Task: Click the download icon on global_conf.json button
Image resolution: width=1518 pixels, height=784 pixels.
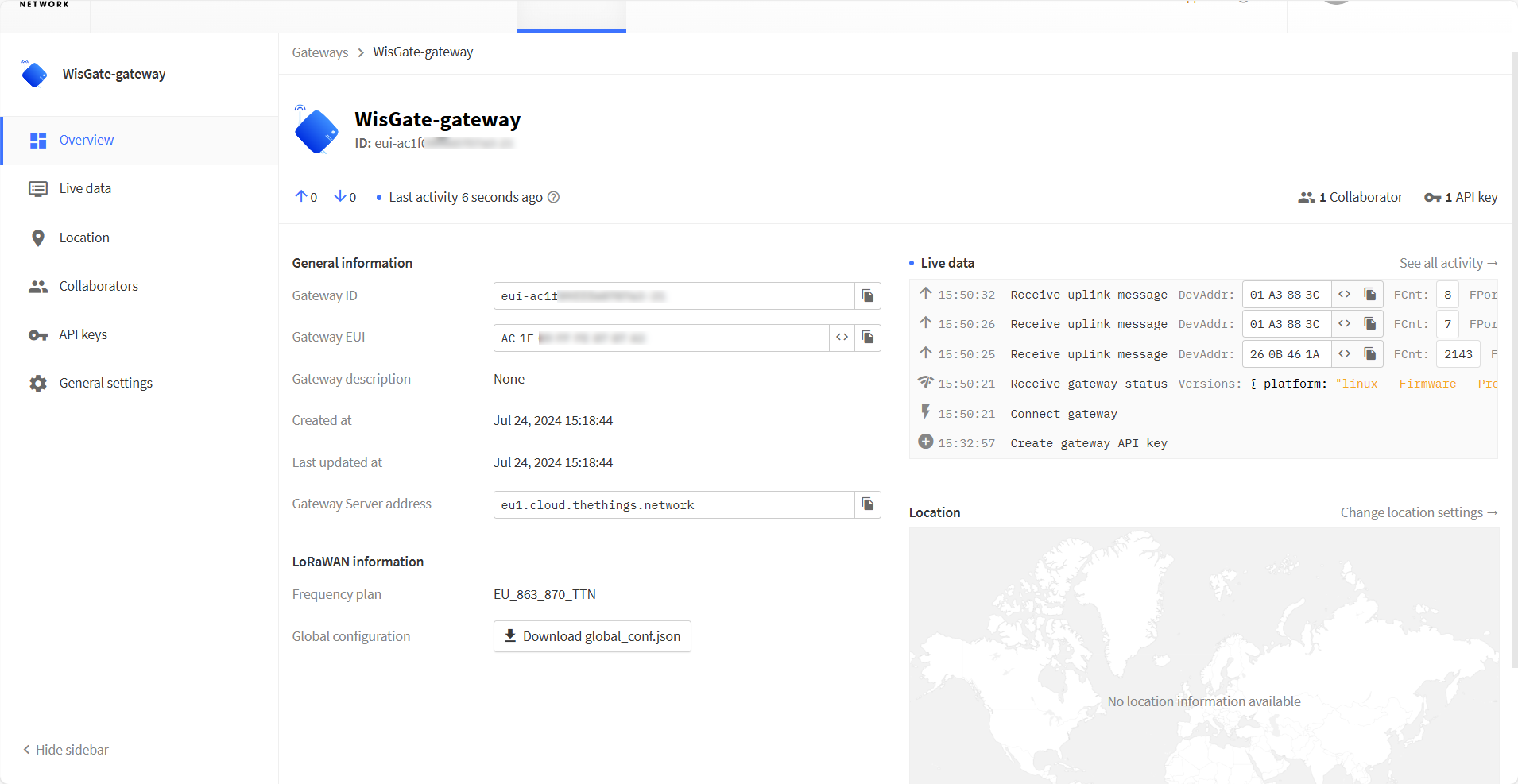Action: point(510,635)
